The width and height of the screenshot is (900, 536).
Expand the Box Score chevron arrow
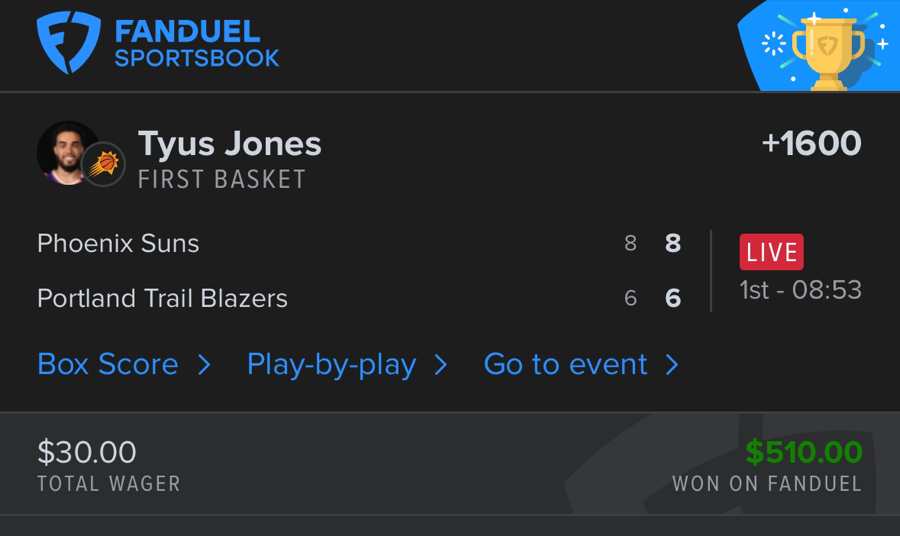click(204, 365)
